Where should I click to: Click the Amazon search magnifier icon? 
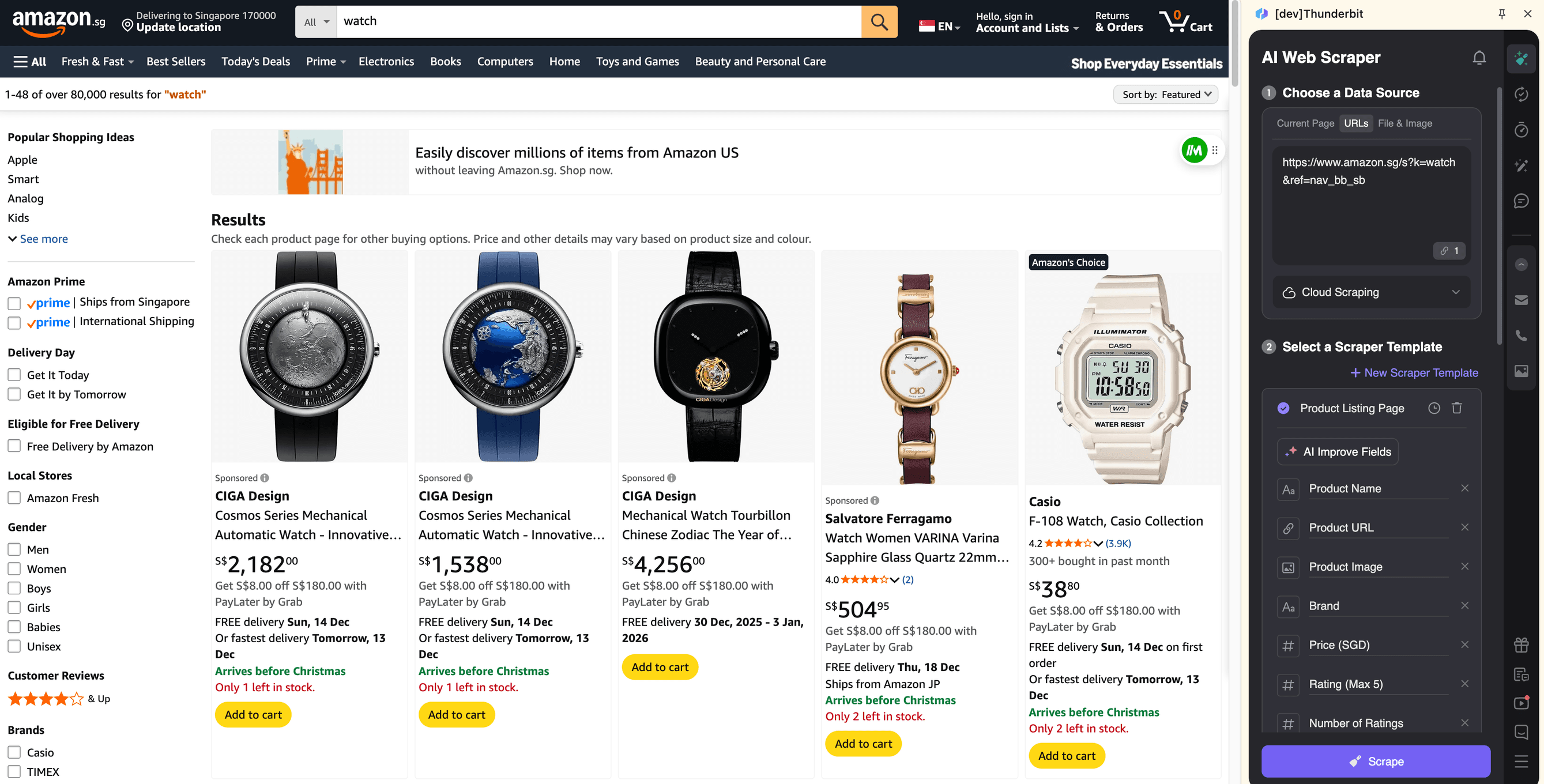point(879,21)
